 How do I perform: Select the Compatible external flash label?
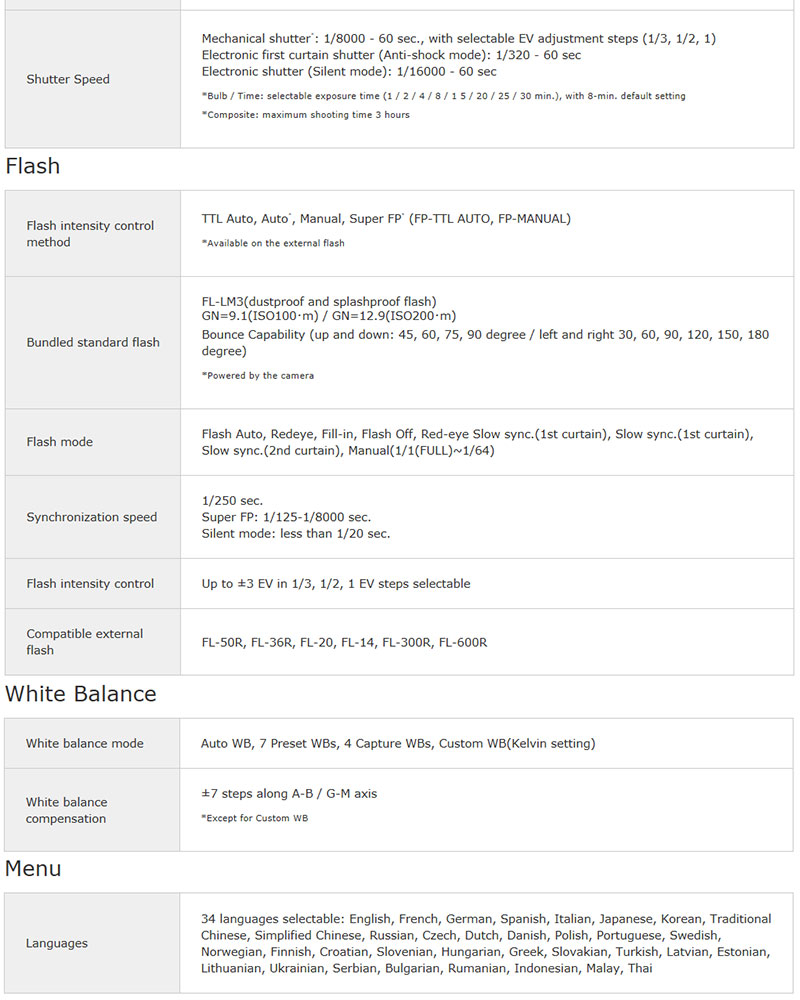[x=85, y=642]
